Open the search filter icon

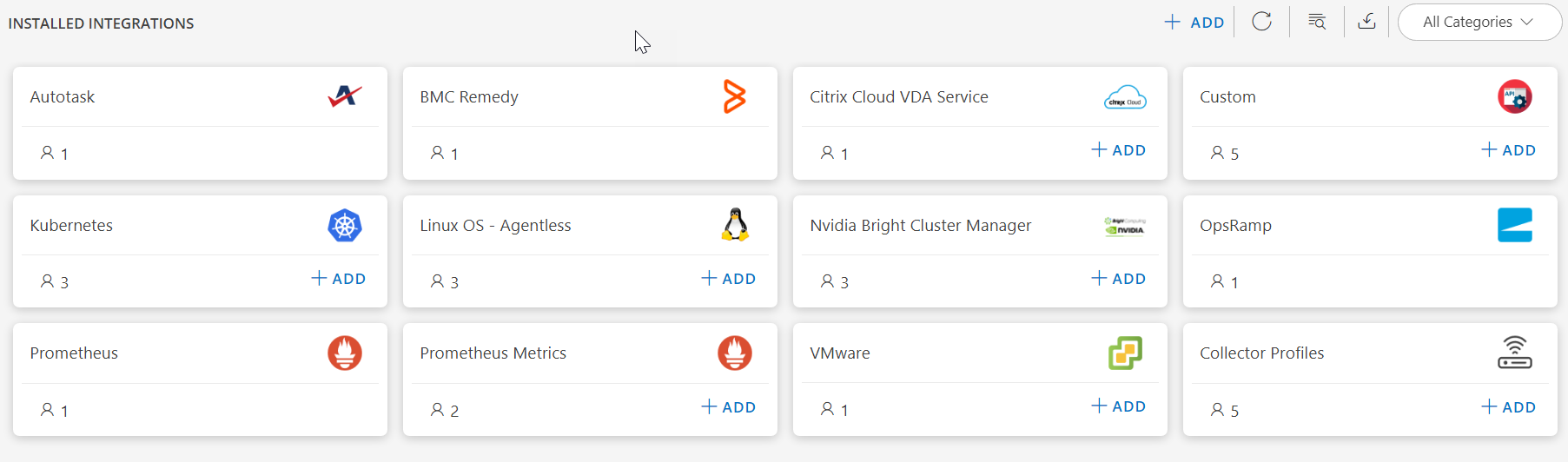click(1317, 22)
